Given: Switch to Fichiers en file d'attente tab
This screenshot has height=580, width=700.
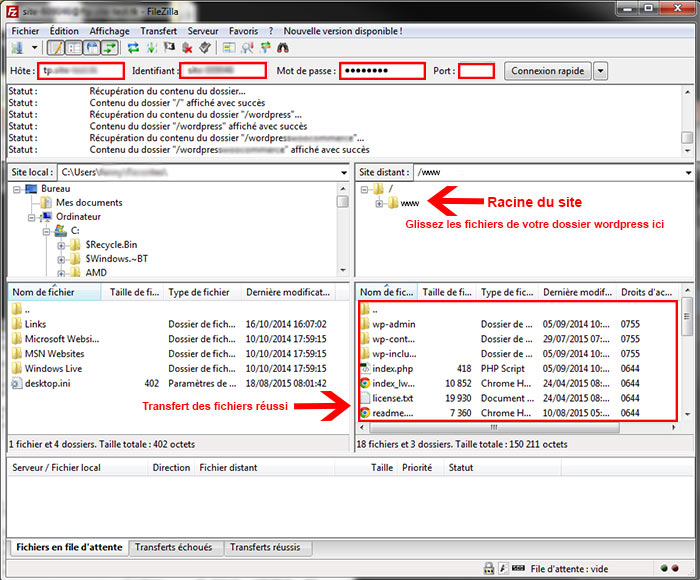Looking at the screenshot, I should click(69, 547).
